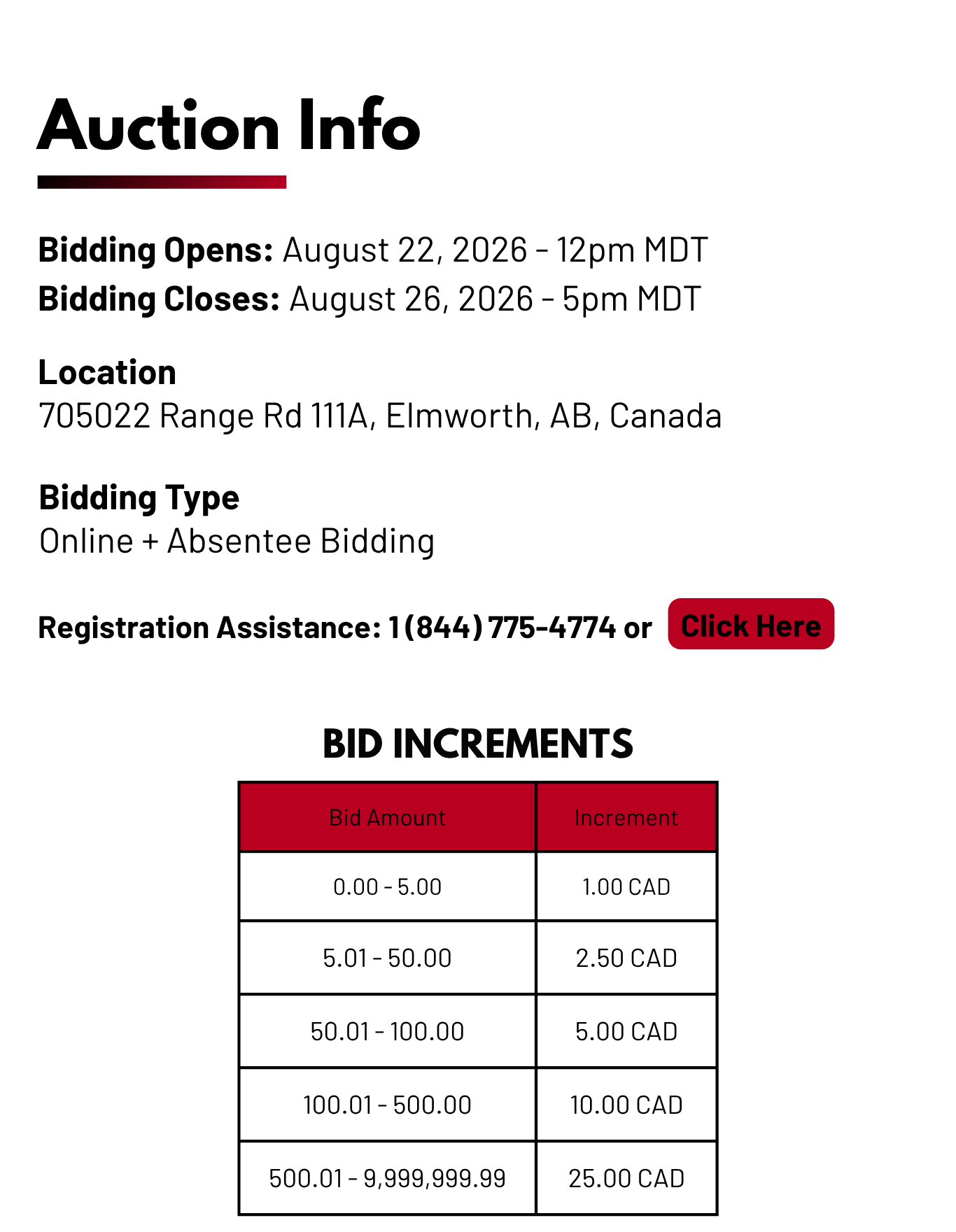The image size is (956, 1232).
Task: Click the red Click Here button
Action: coord(750,624)
